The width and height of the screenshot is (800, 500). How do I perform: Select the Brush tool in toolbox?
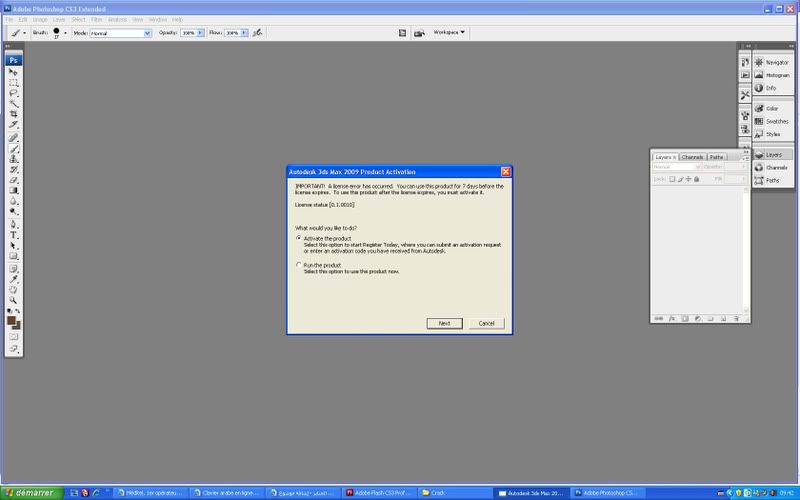tap(14, 148)
